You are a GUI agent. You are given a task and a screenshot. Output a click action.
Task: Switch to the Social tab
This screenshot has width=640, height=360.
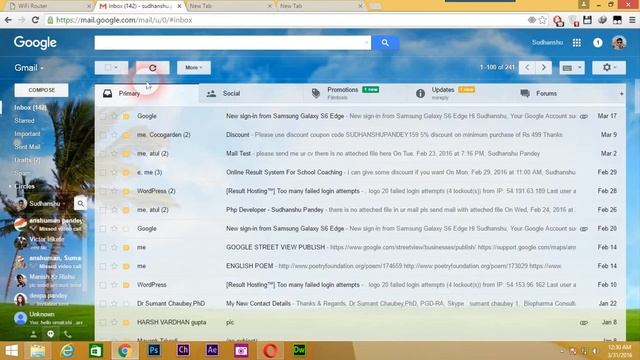tap(251, 93)
